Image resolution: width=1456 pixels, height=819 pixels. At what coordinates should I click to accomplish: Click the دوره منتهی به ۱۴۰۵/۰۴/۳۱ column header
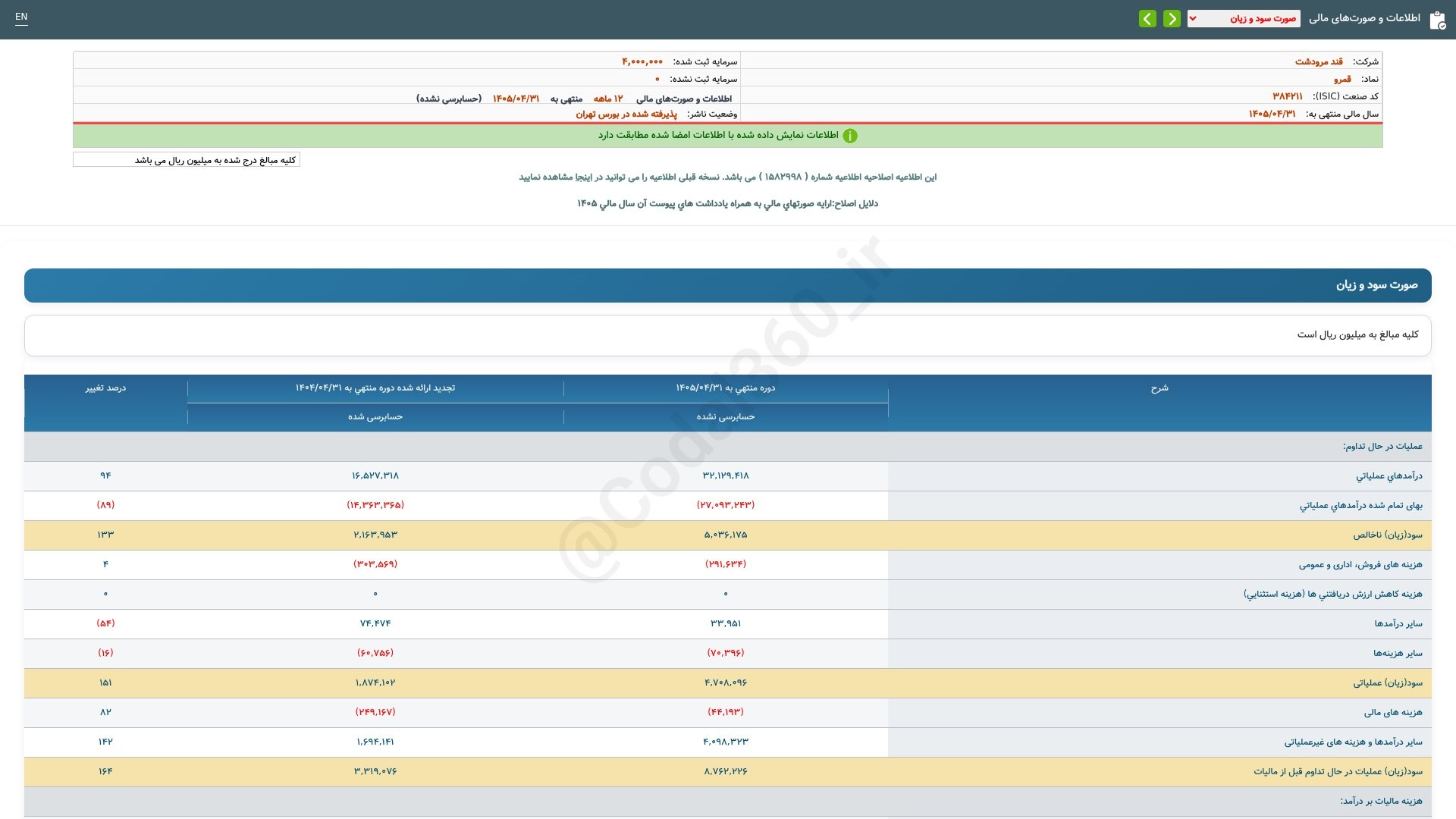pyautogui.click(x=726, y=388)
